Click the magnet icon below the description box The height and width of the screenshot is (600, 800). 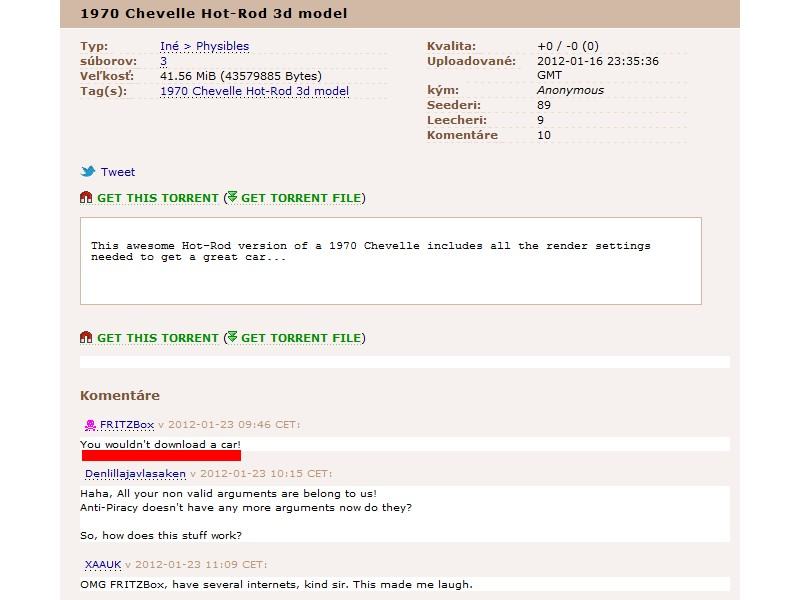[x=86, y=337]
